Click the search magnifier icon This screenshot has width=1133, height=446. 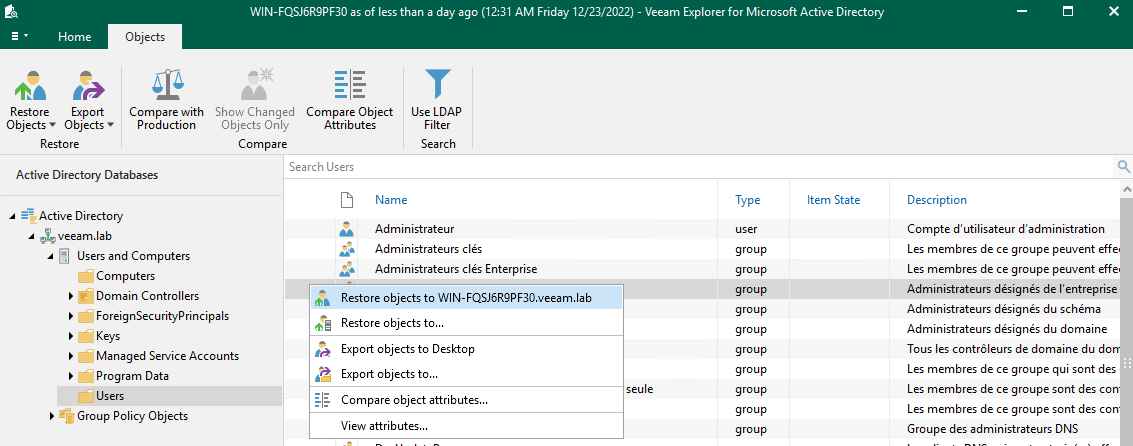pyautogui.click(x=1124, y=167)
